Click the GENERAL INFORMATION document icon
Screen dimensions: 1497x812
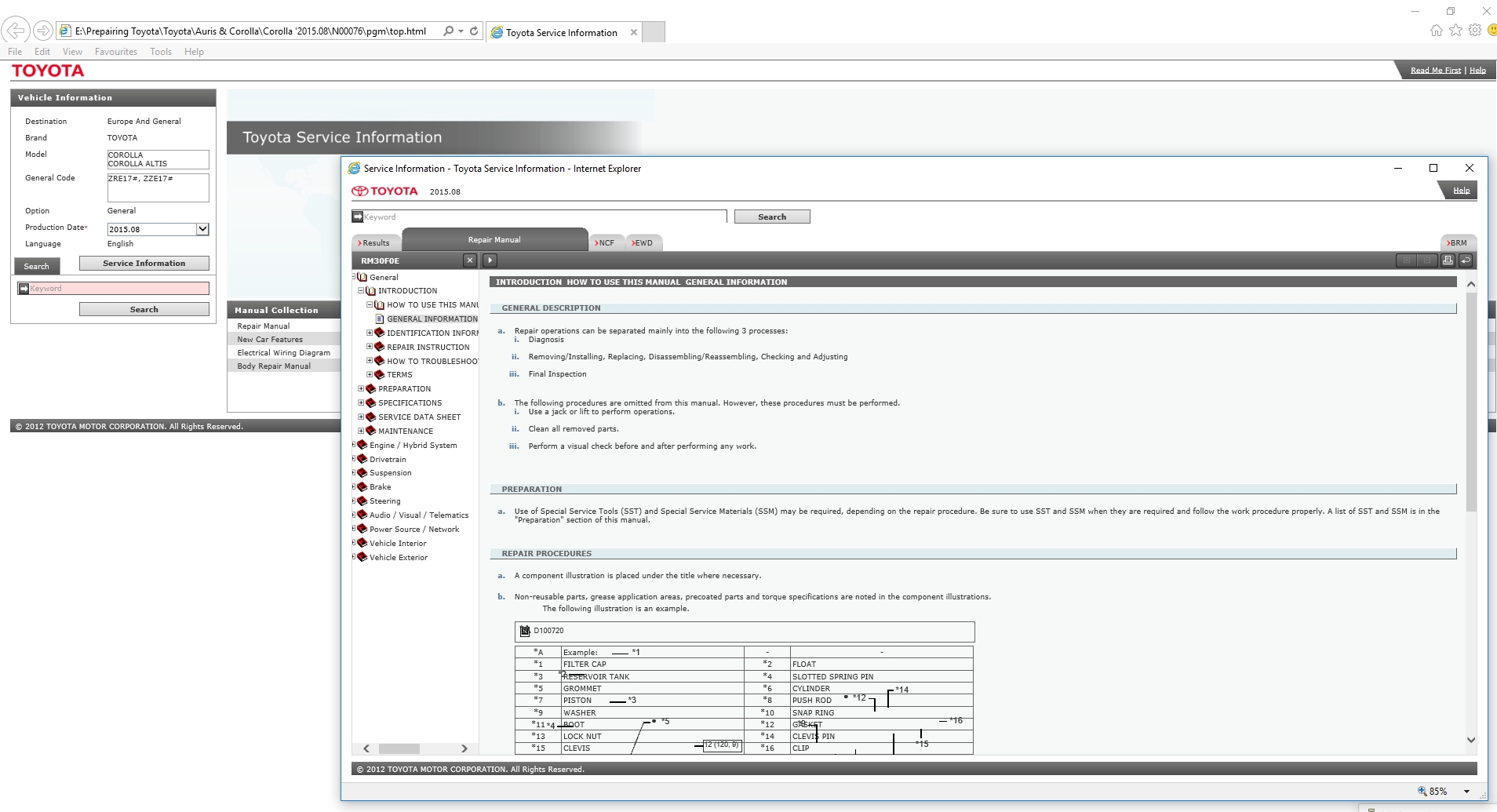click(x=380, y=319)
